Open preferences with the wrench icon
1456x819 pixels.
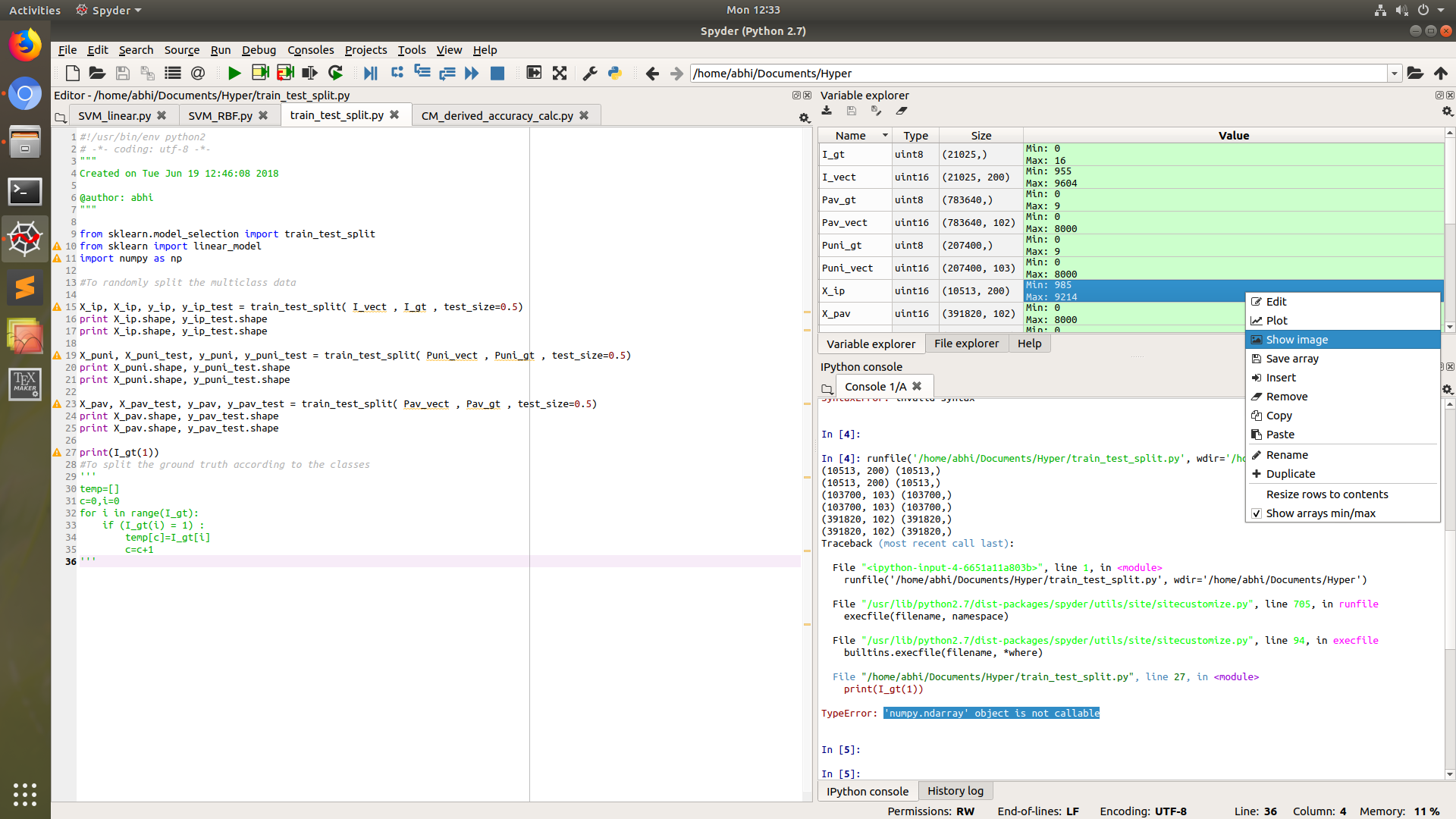click(x=589, y=74)
